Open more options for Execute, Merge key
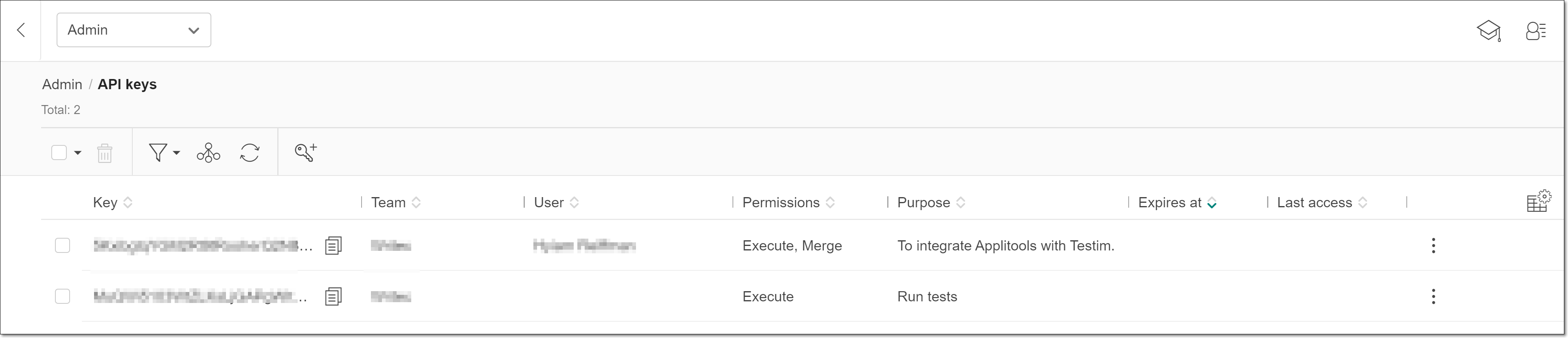Viewport: 1568px width, 338px height. pos(1434,246)
